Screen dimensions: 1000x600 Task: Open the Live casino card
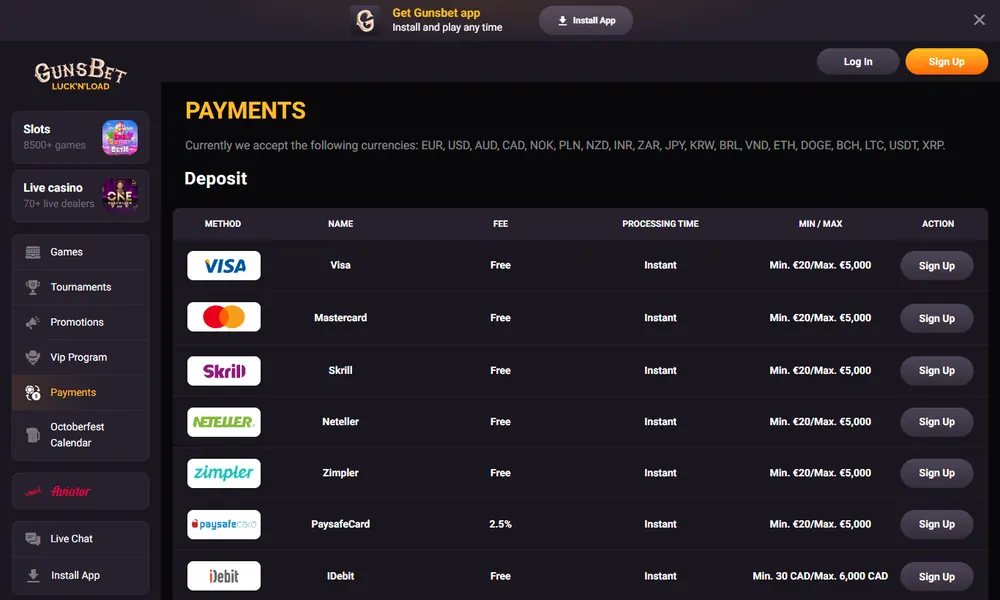click(80, 196)
